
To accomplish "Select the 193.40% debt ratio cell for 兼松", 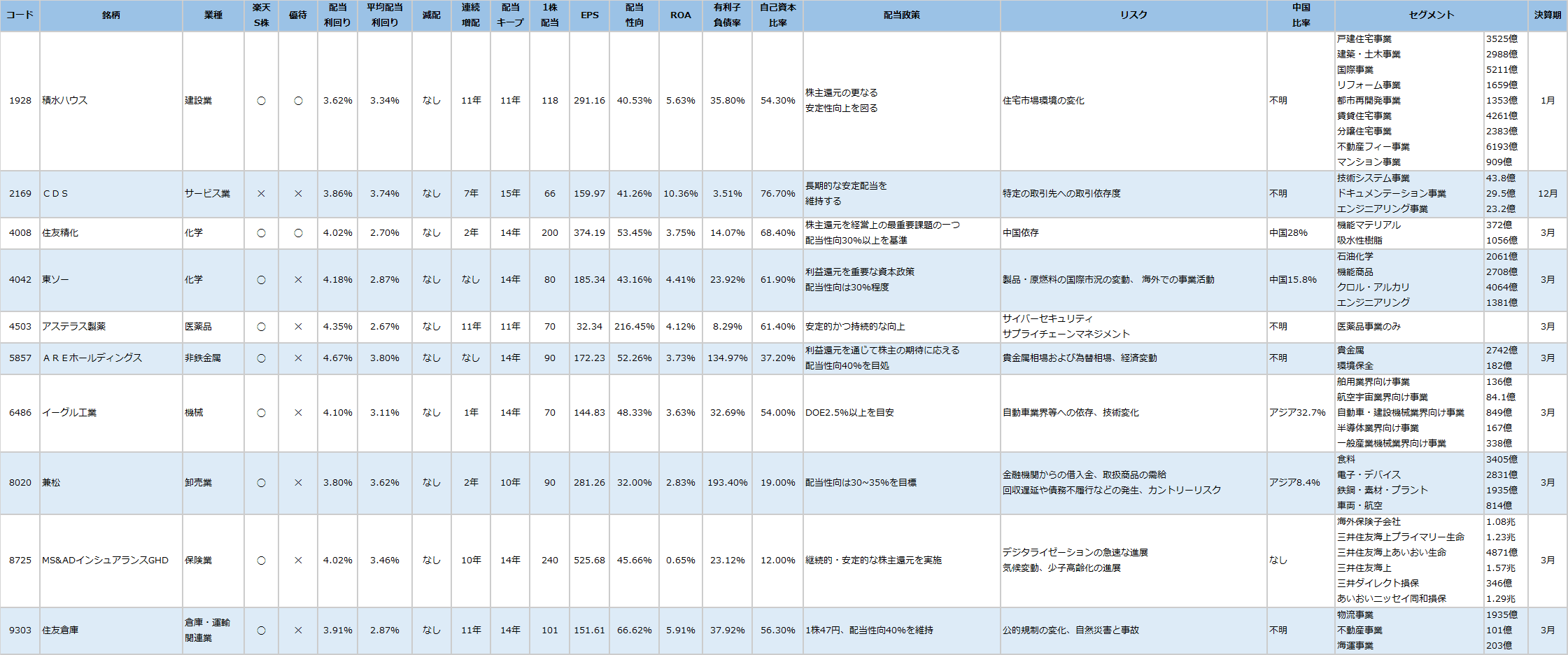I will tap(727, 483).
